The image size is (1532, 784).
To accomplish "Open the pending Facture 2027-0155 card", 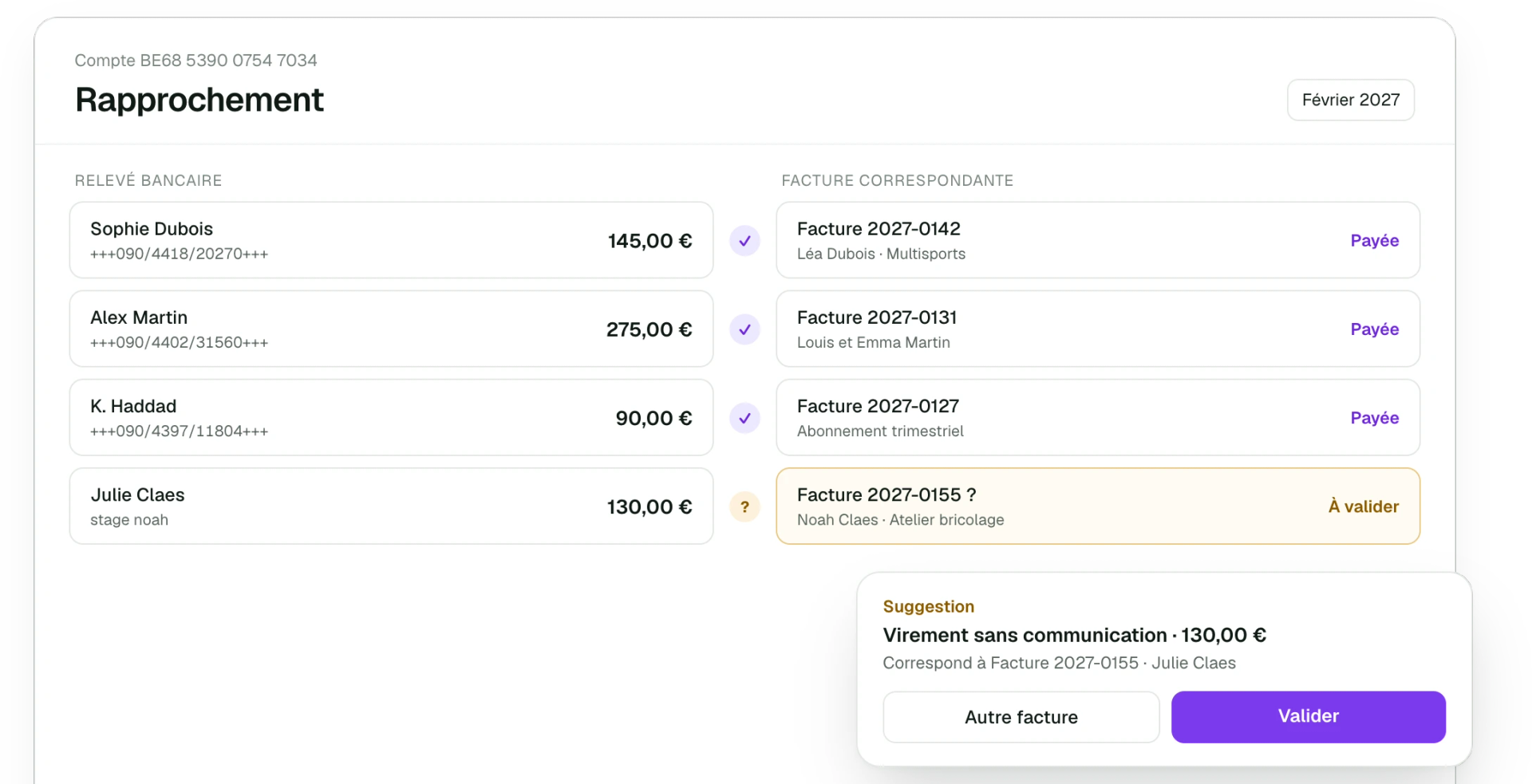I will (1097, 506).
